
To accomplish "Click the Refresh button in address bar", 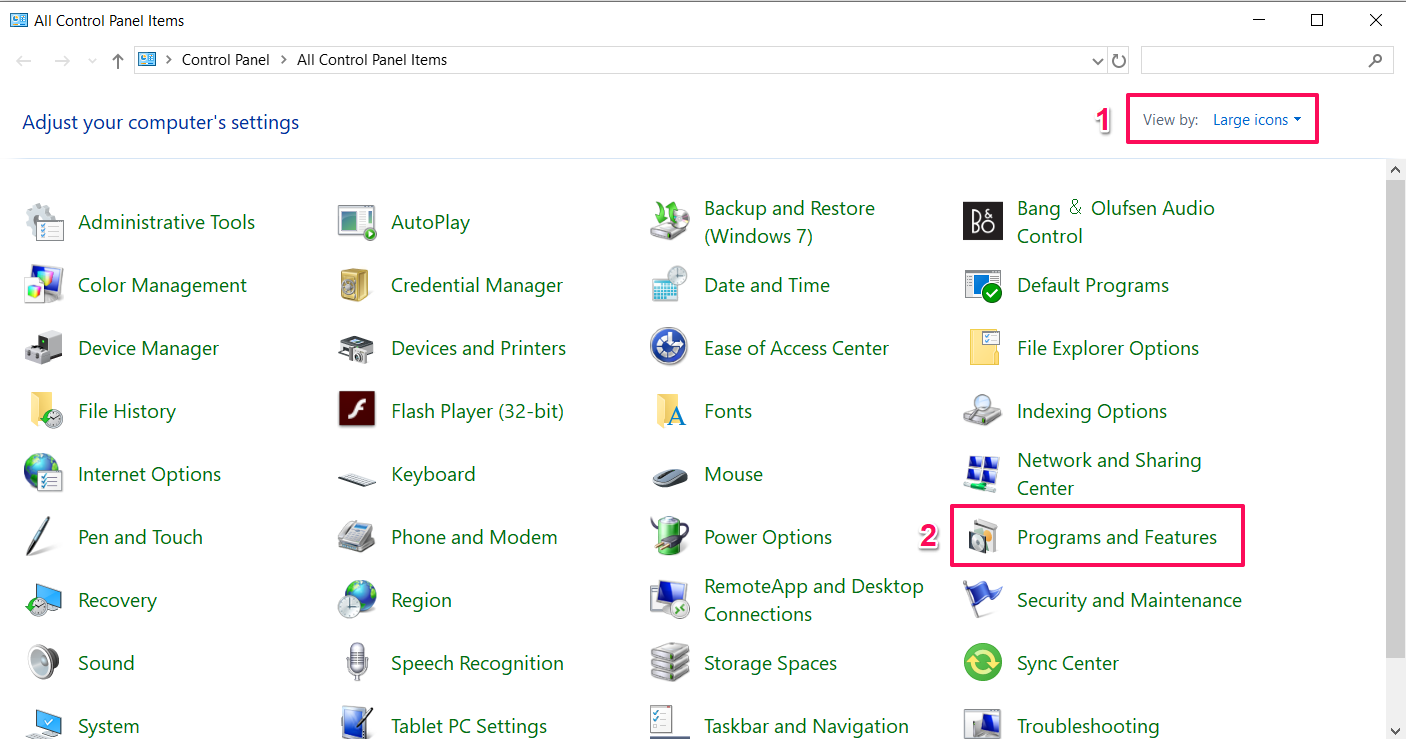I will click(1119, 61).
